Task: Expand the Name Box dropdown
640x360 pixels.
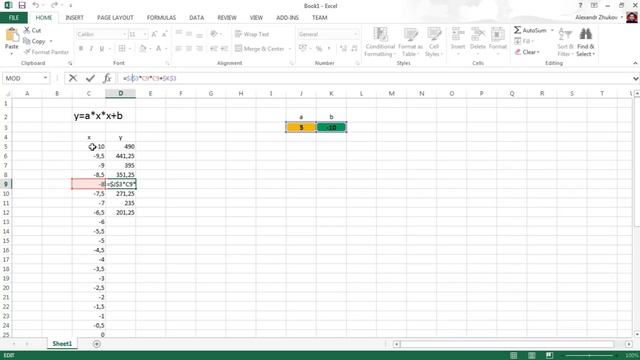Action: click(x=45, y=78)
